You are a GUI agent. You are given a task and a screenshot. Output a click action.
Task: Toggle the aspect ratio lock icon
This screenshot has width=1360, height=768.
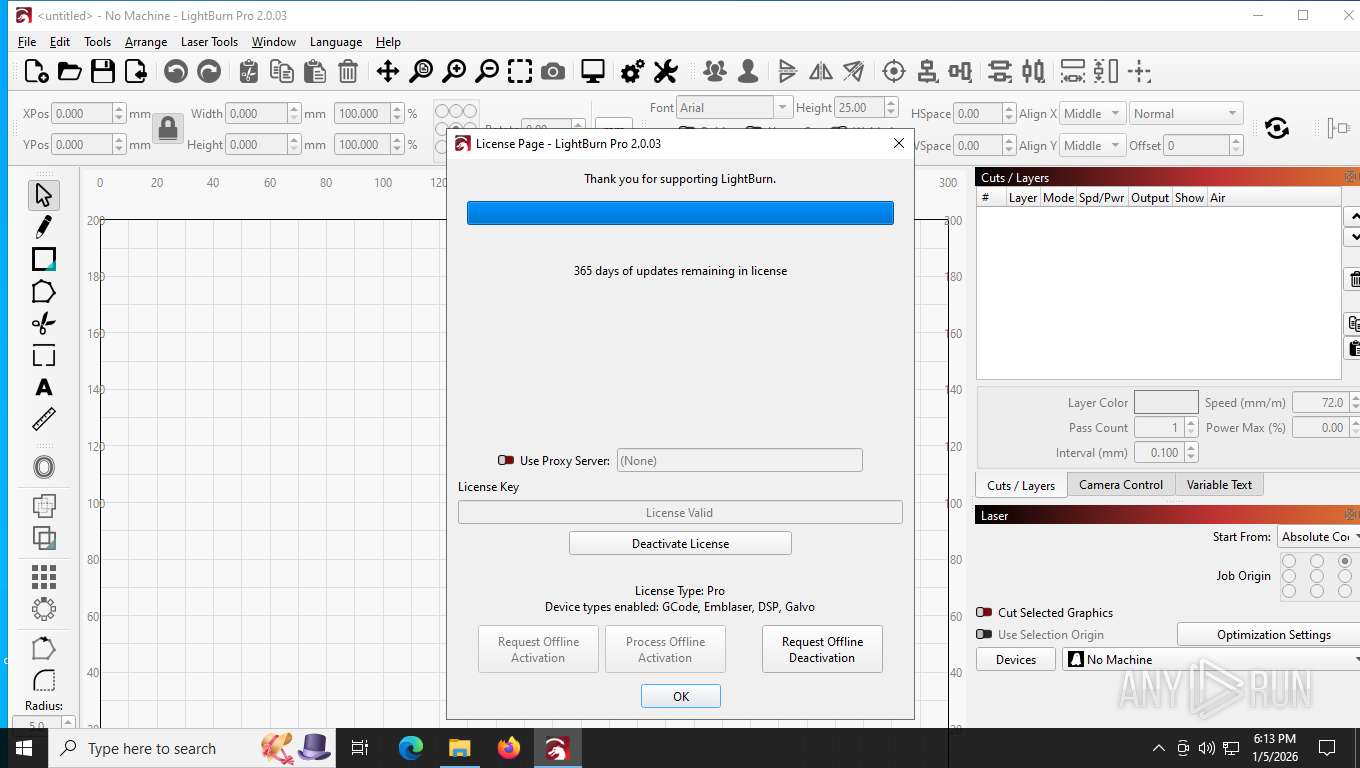(168, 128)
